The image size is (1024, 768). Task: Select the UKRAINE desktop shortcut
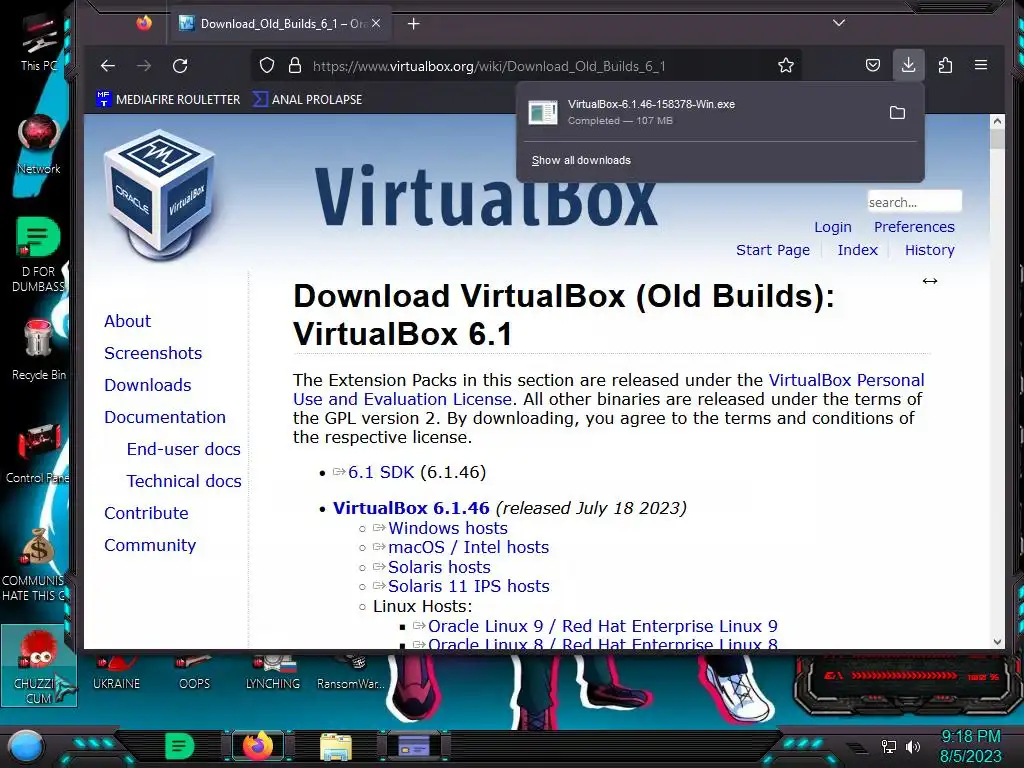pos(116,673)
